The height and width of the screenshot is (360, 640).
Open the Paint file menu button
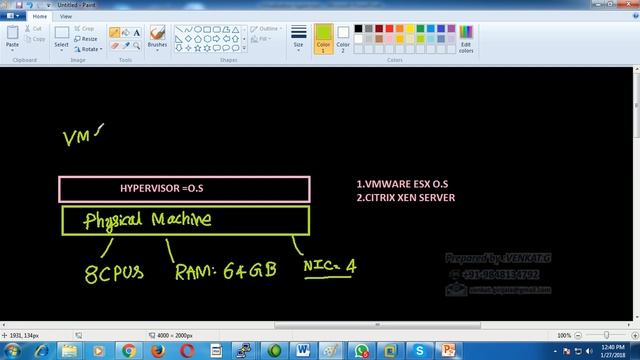pyautogui.click(x=13, y=16)
